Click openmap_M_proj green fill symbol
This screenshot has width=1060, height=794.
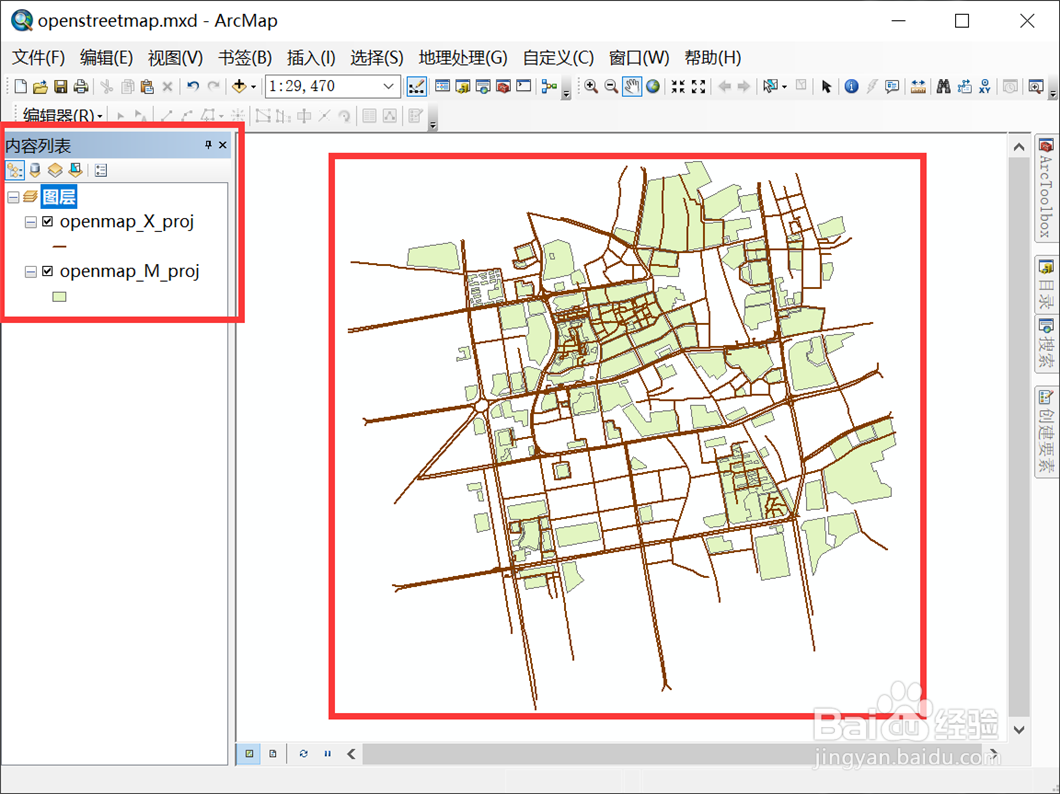click(x=59, y=297)
